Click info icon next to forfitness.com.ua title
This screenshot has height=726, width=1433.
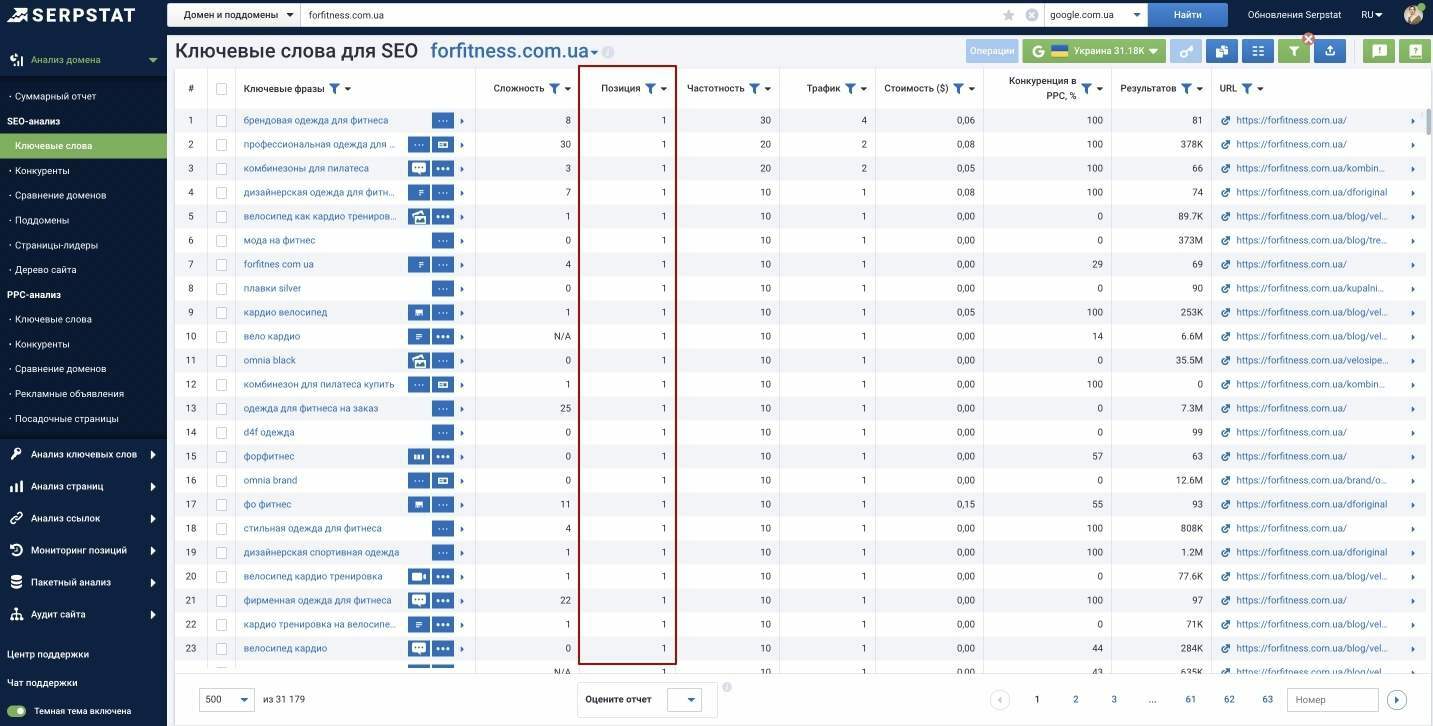[x=608, y=52]
